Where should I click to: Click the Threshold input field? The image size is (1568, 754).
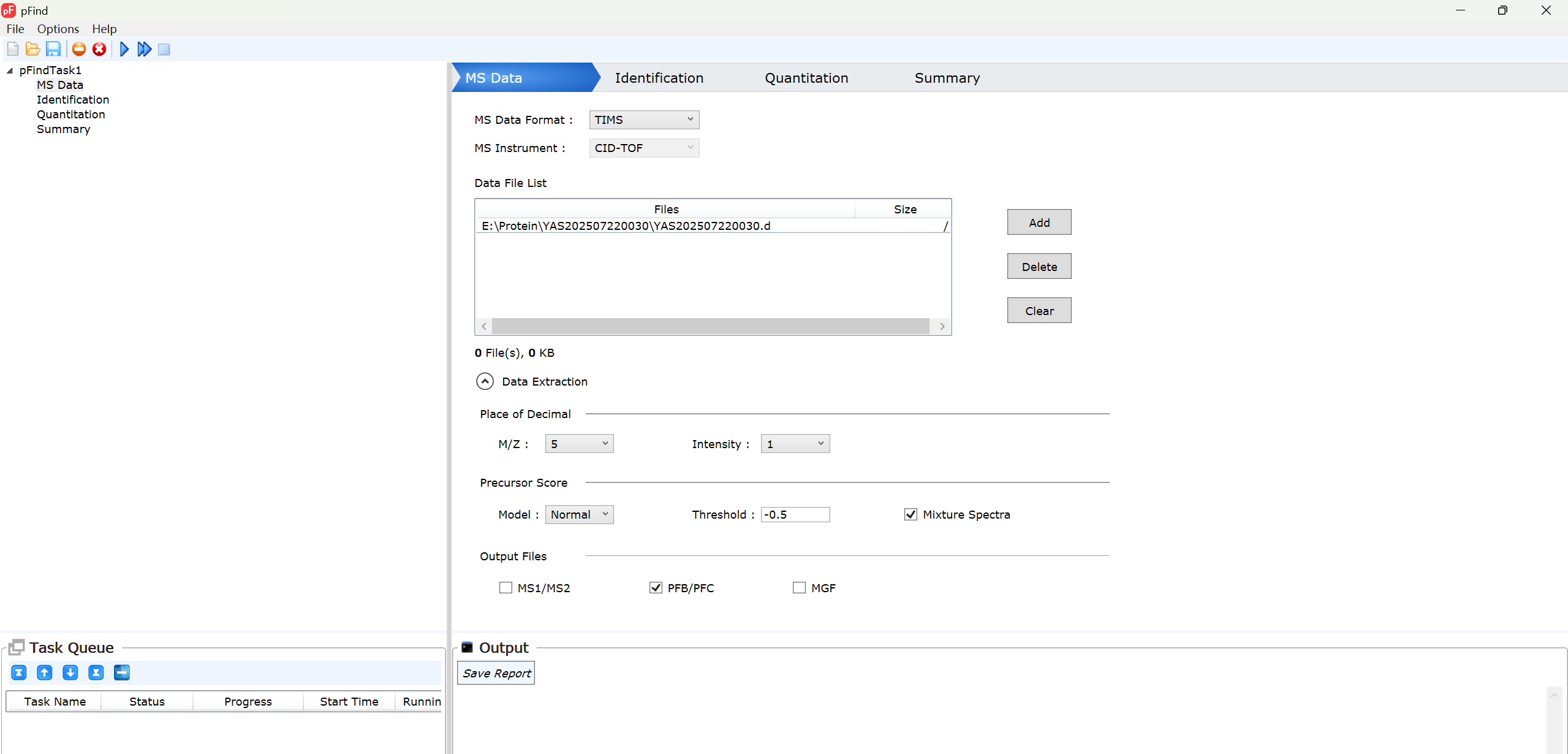click(795, 514)
